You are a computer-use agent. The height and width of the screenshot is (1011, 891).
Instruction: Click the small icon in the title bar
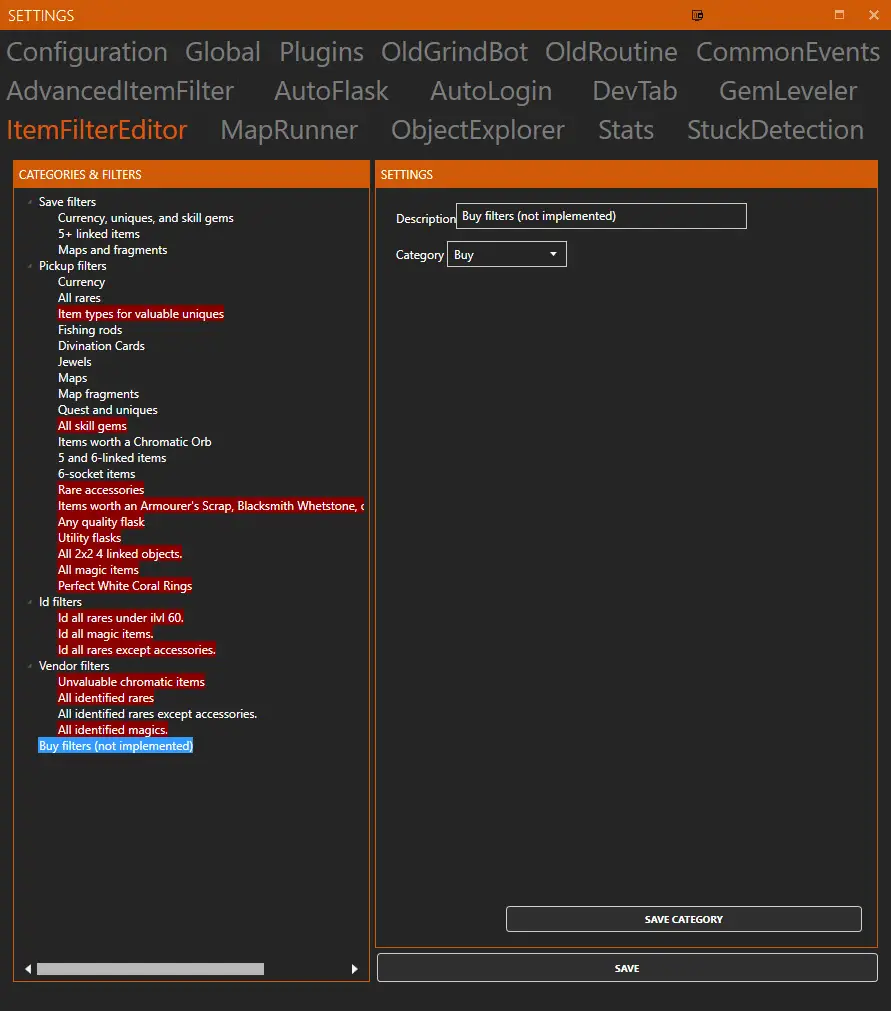point(698,15)
